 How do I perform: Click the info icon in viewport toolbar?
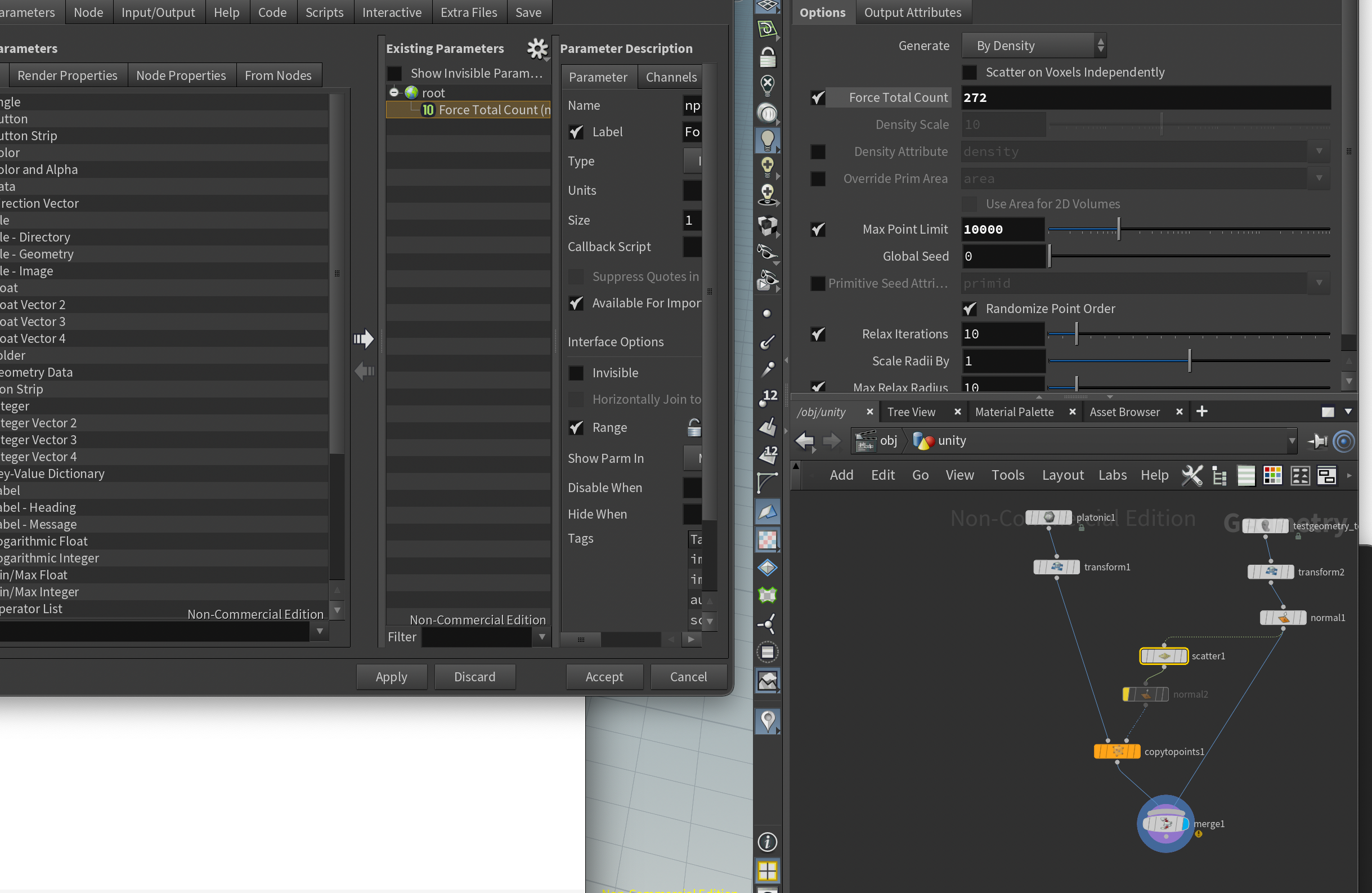(x=767, y=842)
